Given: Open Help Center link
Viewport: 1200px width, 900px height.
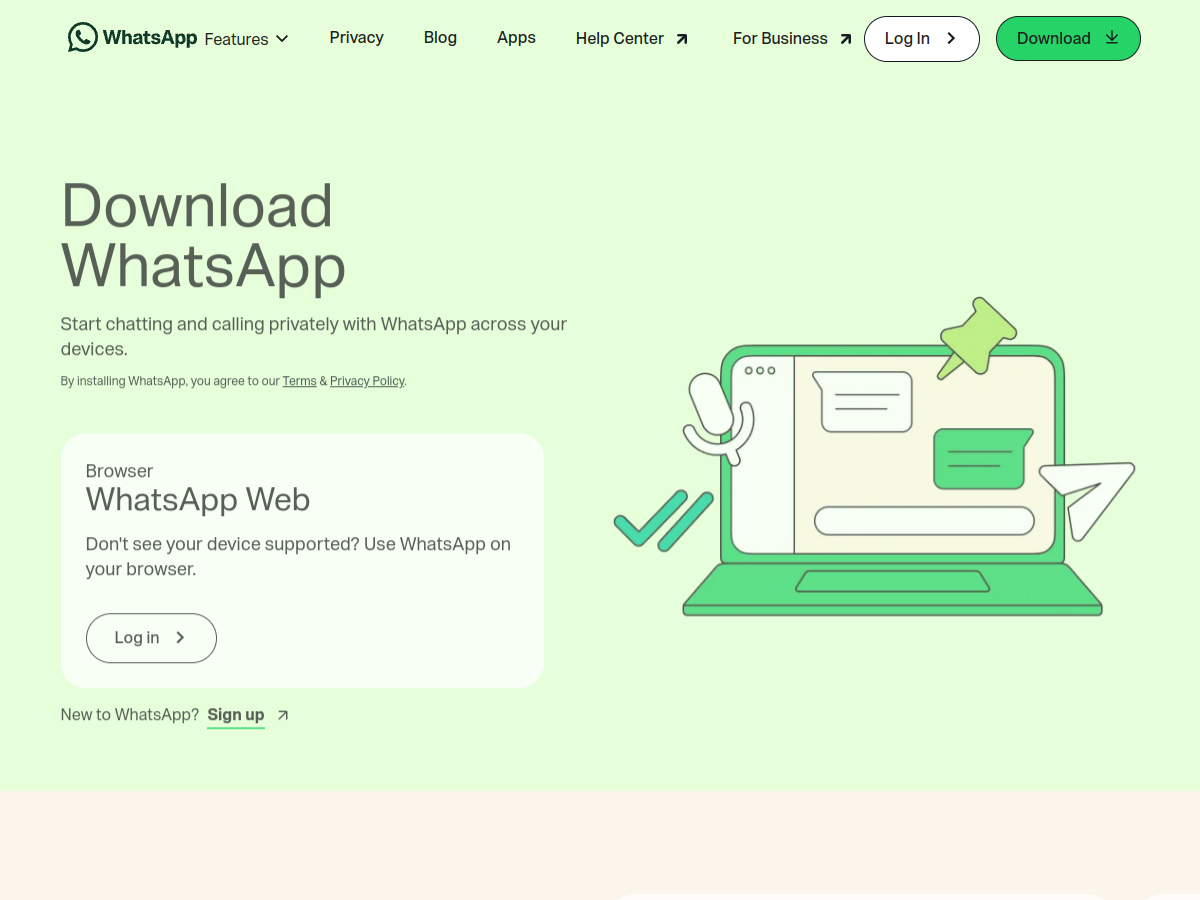Looking at the screenshot, I should 632,39.
